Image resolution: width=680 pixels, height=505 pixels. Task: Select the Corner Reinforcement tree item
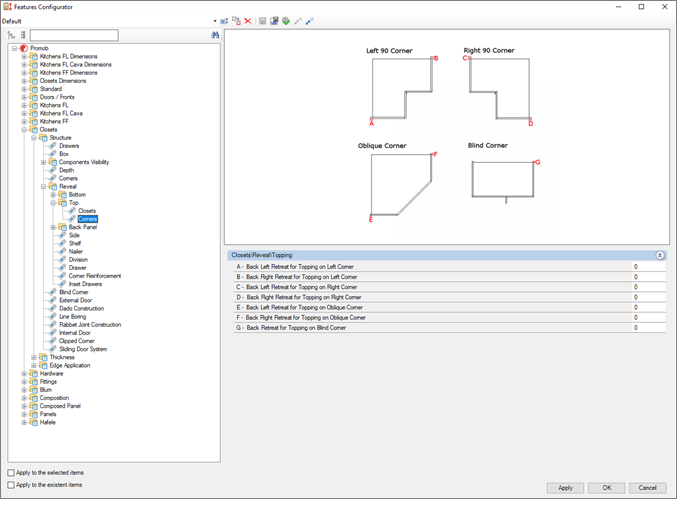coord(95,276)
